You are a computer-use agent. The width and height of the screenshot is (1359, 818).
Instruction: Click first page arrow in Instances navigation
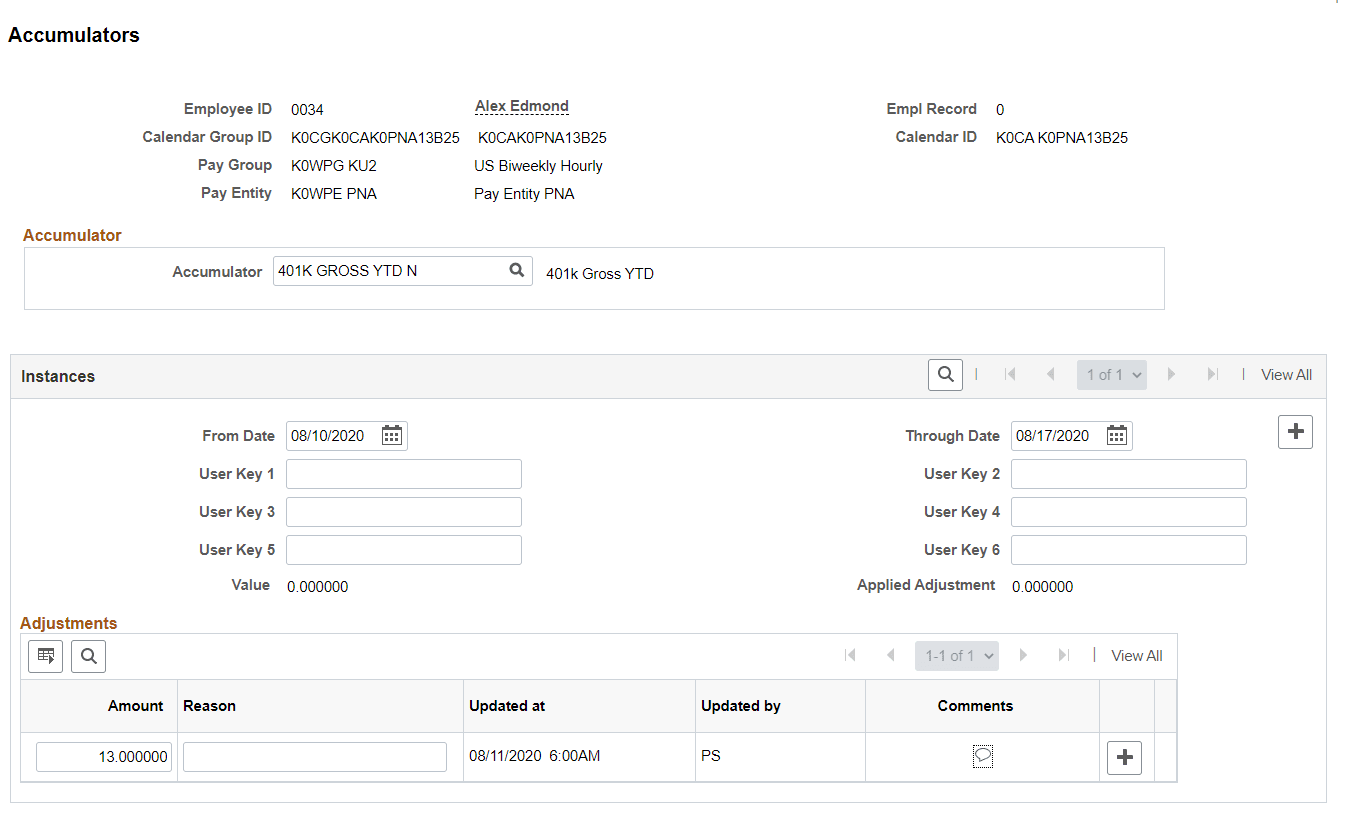(x=1010, y=374)
